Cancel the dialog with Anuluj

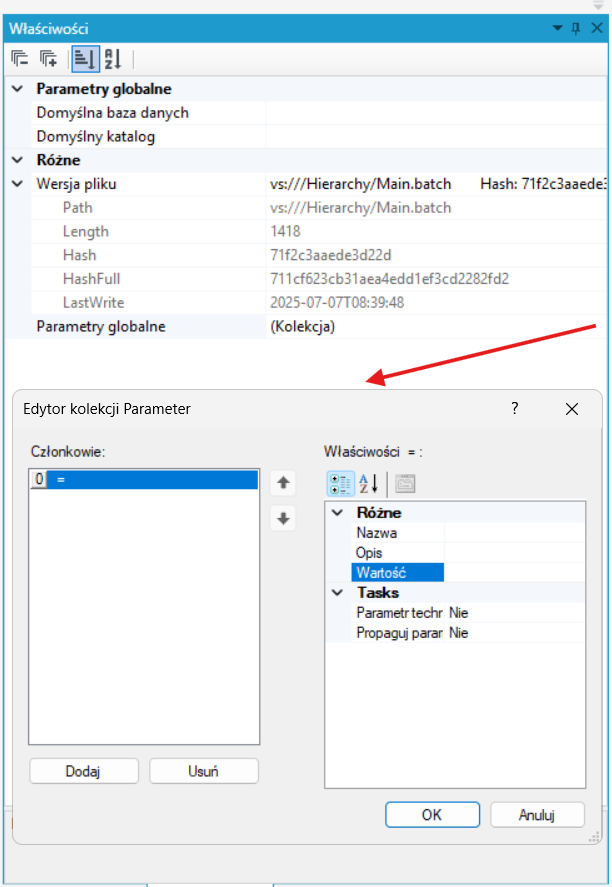[537, 815]
